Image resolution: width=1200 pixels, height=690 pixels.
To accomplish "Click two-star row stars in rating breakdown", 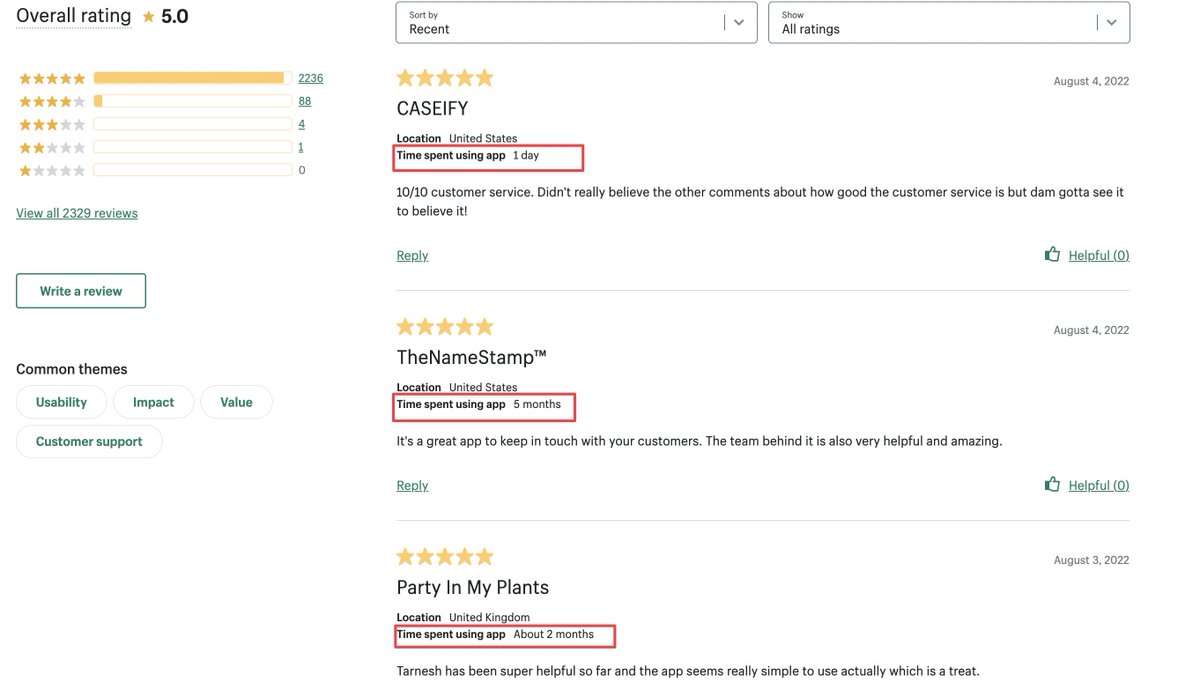I will coord(52,147).
